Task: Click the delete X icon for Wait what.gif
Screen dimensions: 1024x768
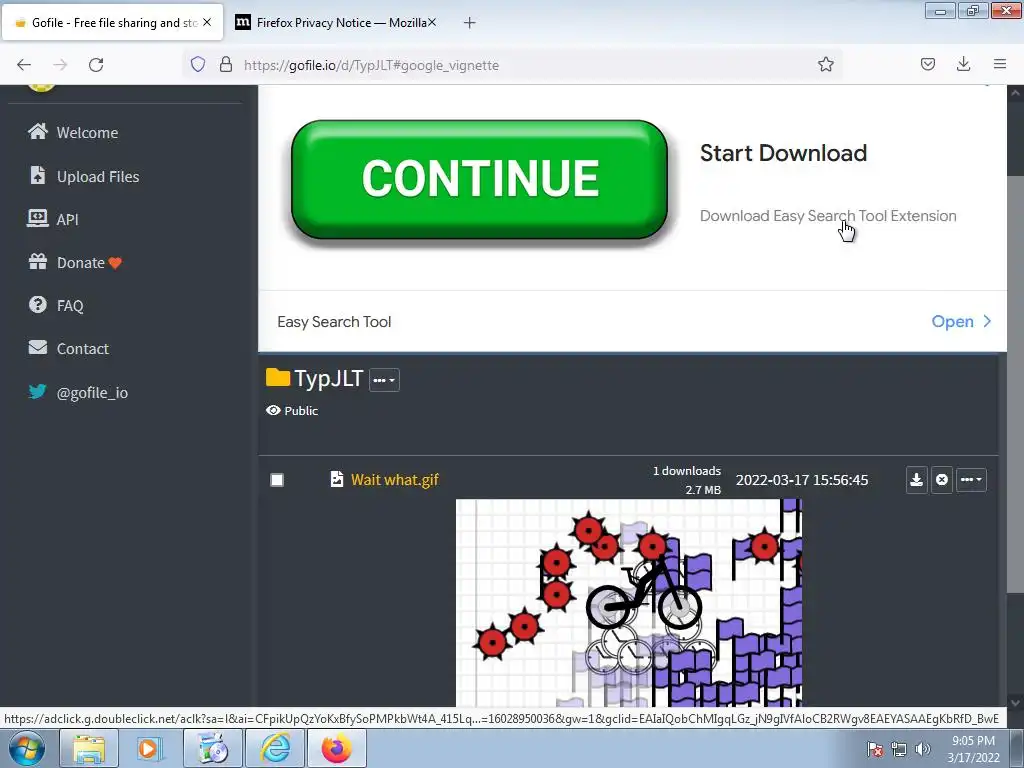Action: coord(941,480)
